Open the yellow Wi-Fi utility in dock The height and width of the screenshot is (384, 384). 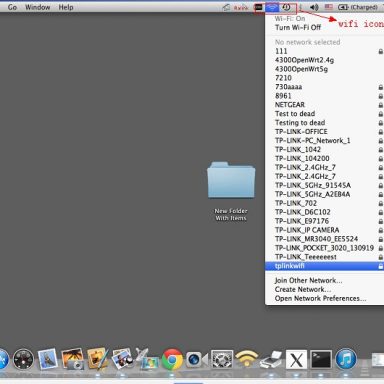(x=247, y=359)
